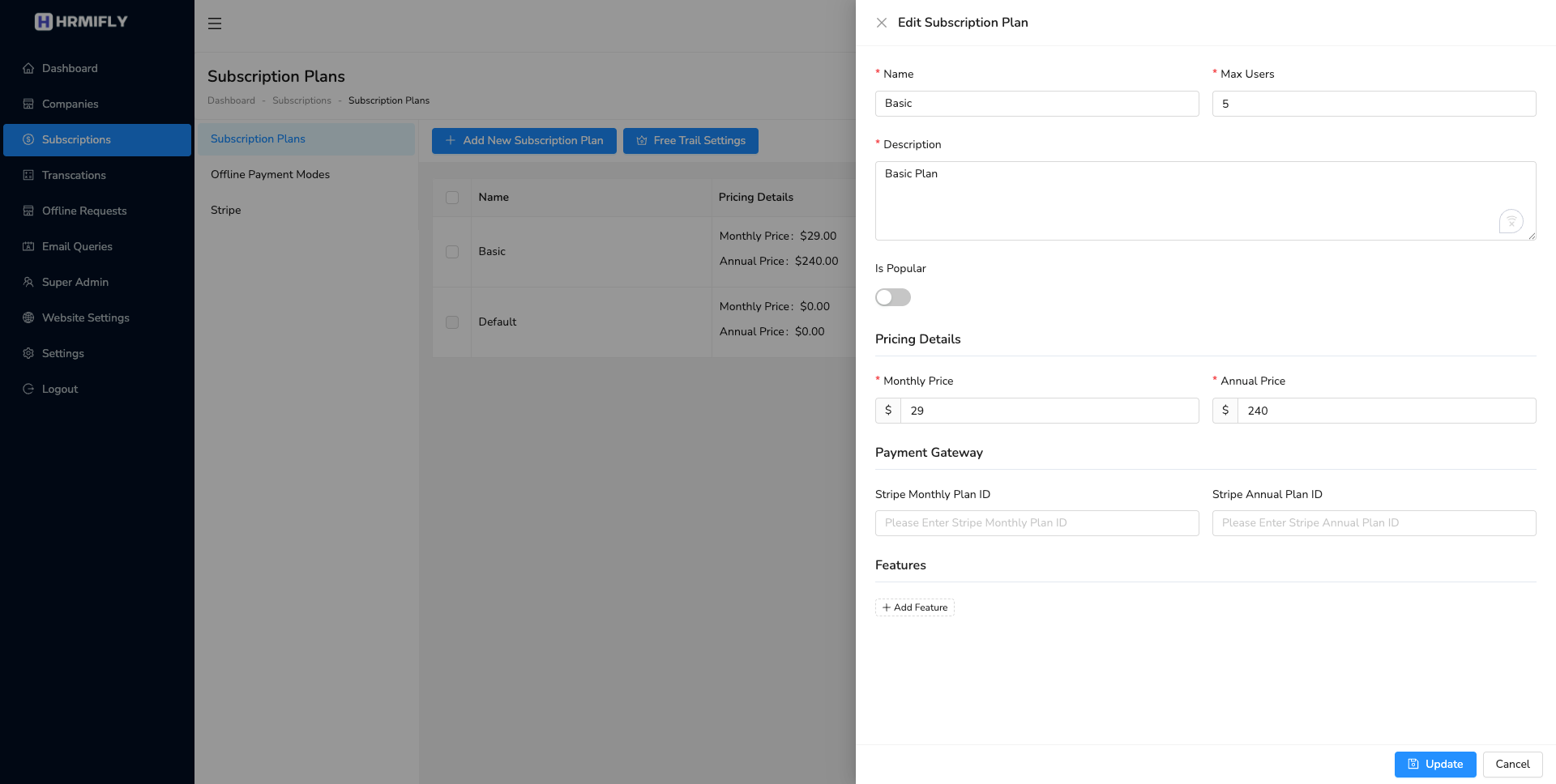Click the Annual Price input field
This screenshot has width=1556, height=784.
1387,411
